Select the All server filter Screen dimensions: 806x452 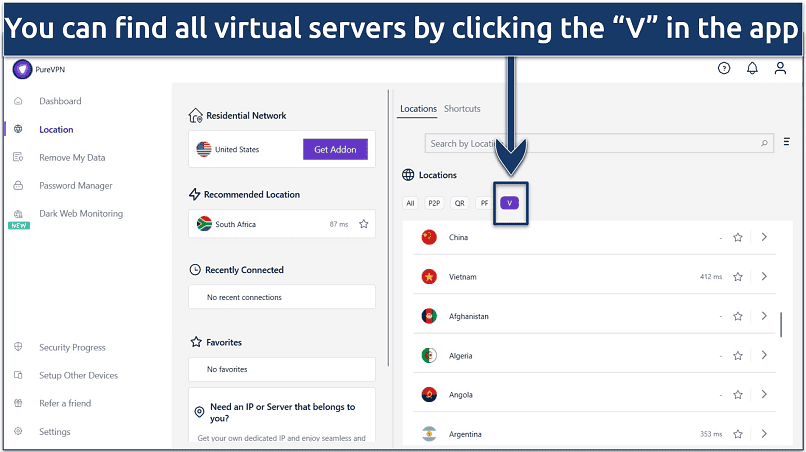tap(410, 203)
